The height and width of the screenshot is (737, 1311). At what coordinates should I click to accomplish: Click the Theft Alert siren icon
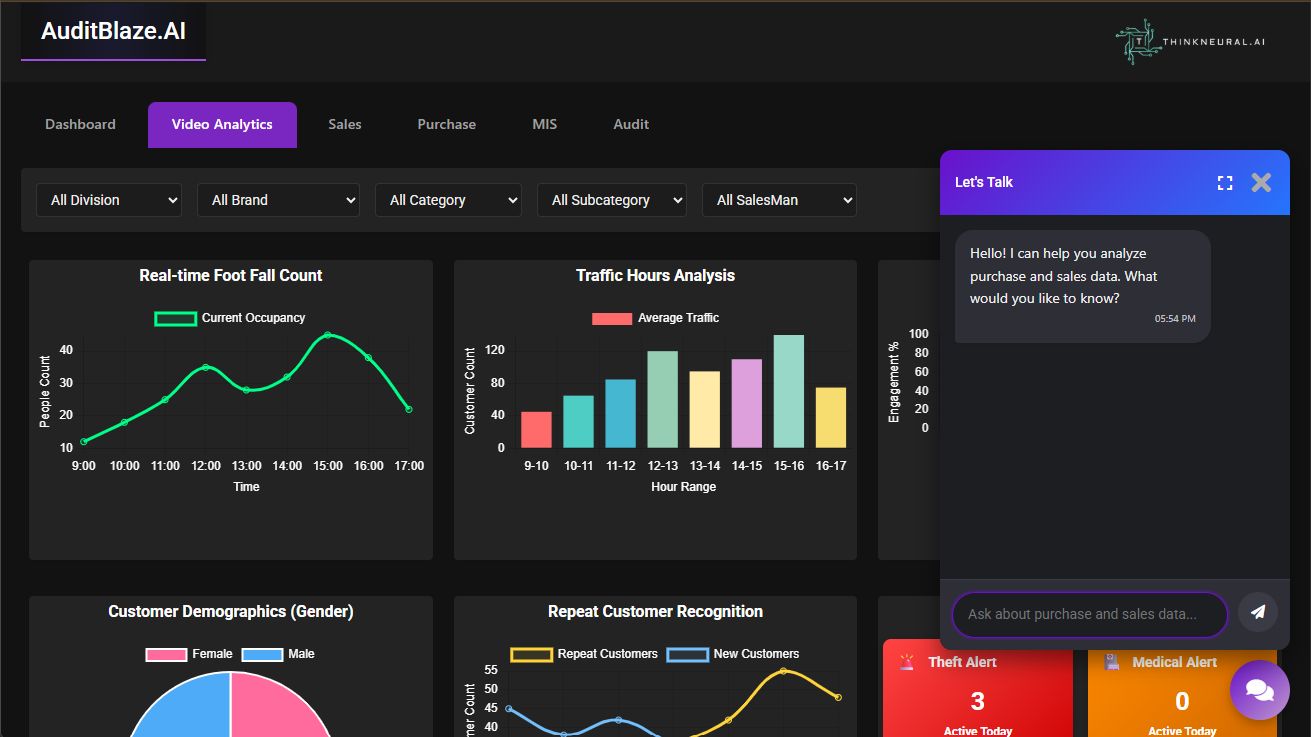coord(906,662)
